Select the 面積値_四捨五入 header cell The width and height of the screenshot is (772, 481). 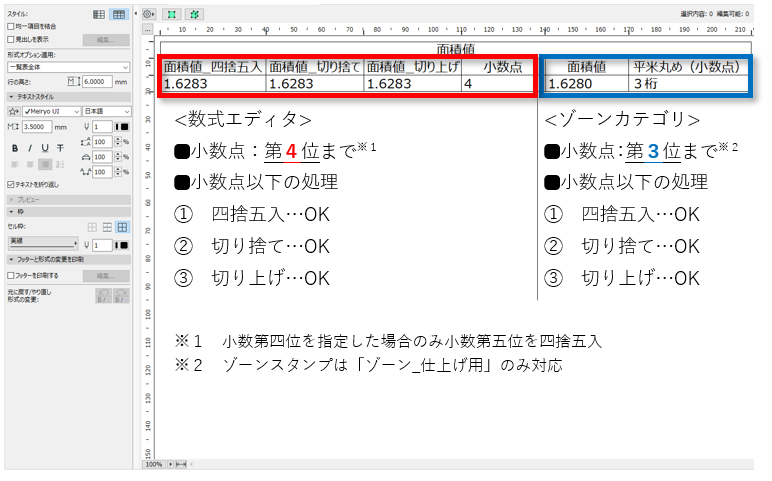[213, 66]
